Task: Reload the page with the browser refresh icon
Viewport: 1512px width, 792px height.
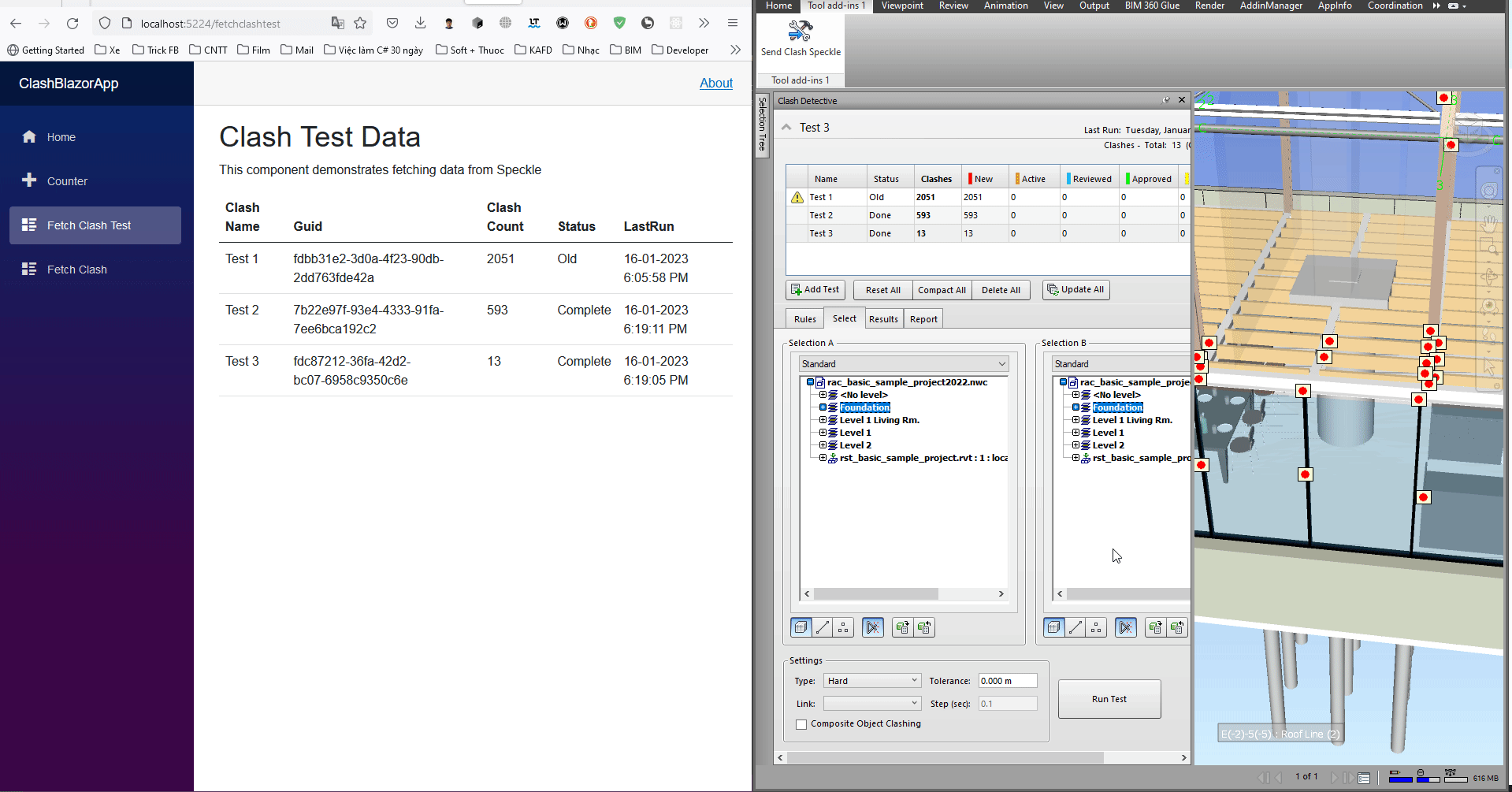Action: (72, 24)
